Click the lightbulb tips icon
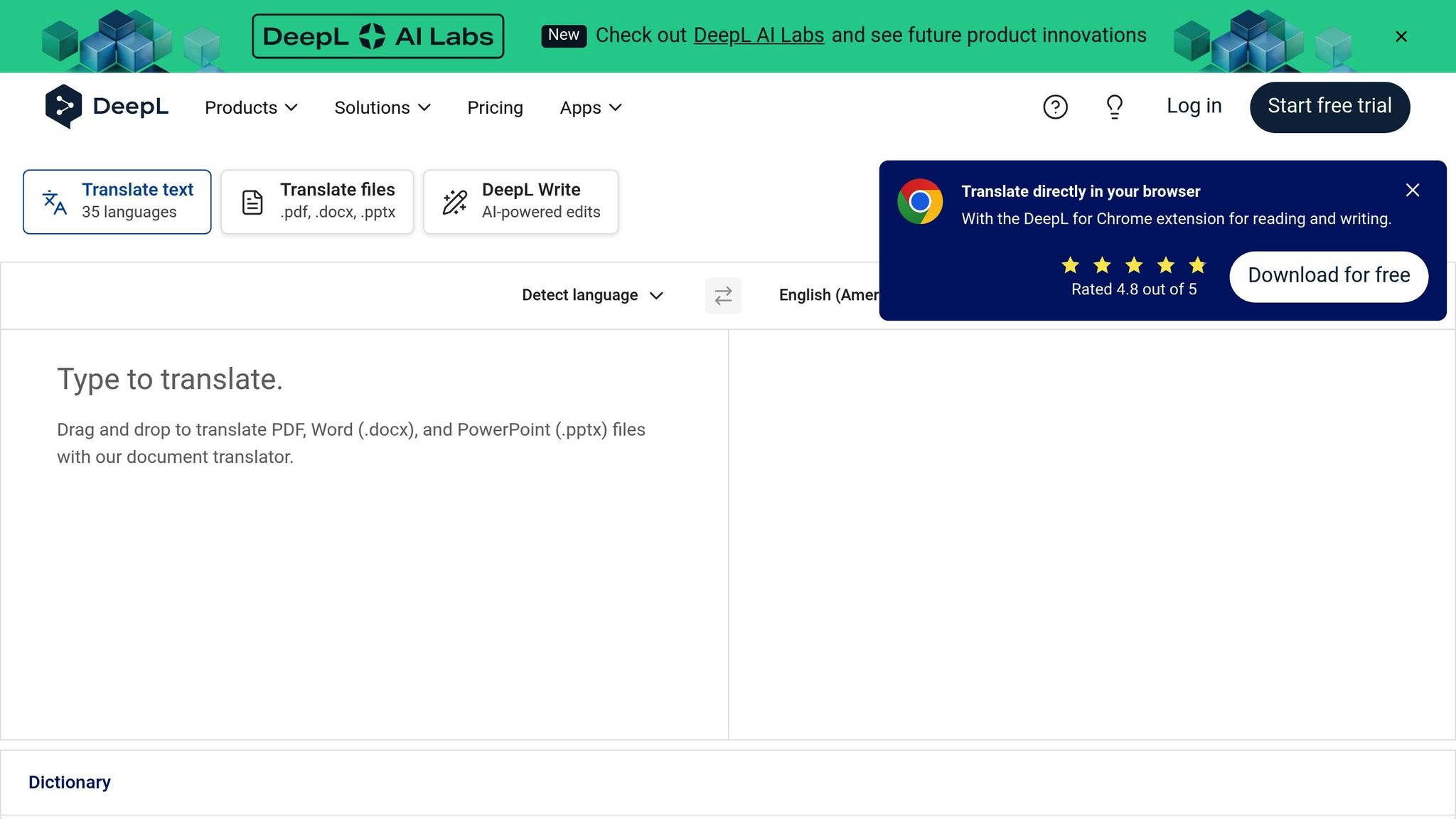1456x819 pixels. tap(1114, 107)
